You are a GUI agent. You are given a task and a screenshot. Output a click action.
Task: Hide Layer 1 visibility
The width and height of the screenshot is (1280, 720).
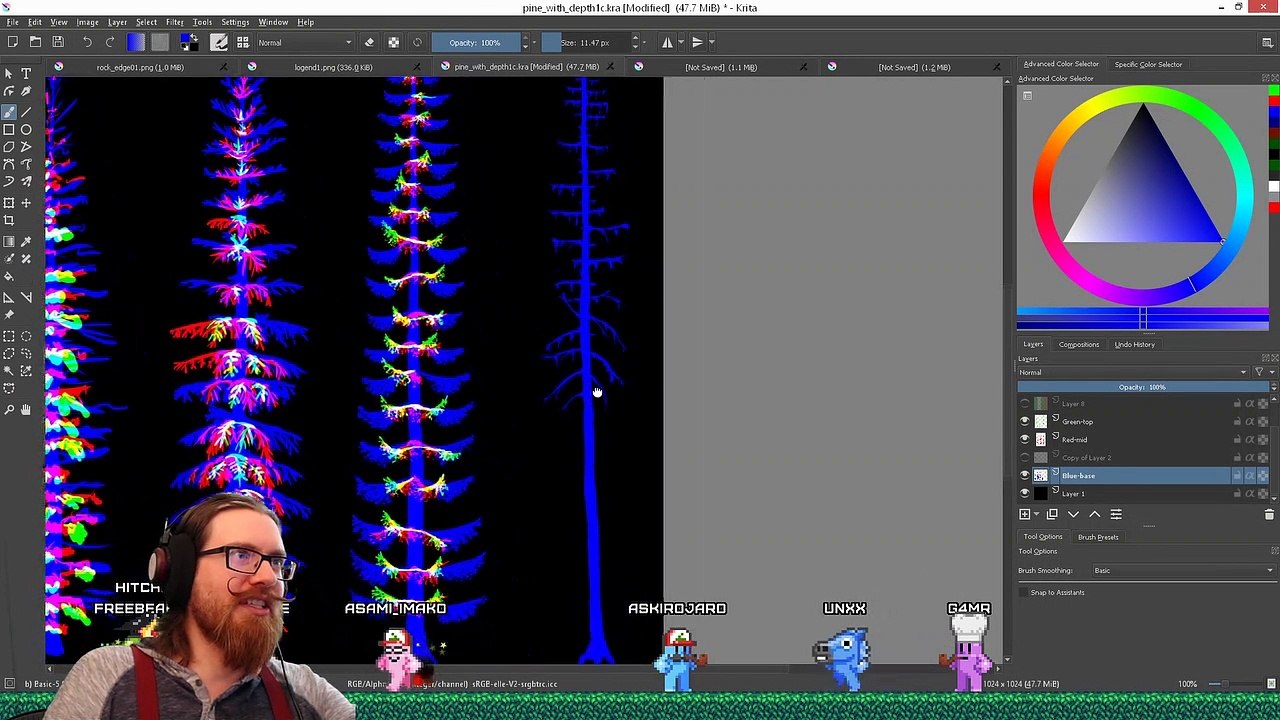pyautogui.click(x=1024, y=494)
